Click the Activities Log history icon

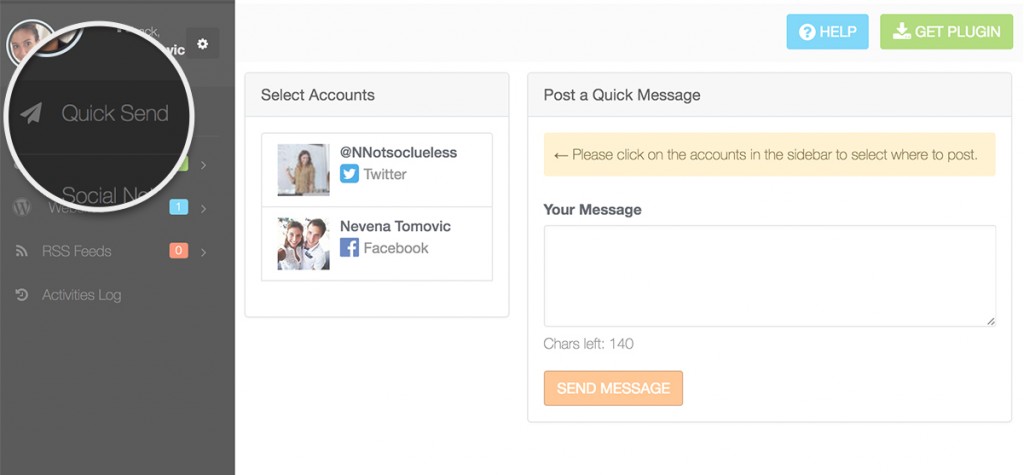point(21,295)
